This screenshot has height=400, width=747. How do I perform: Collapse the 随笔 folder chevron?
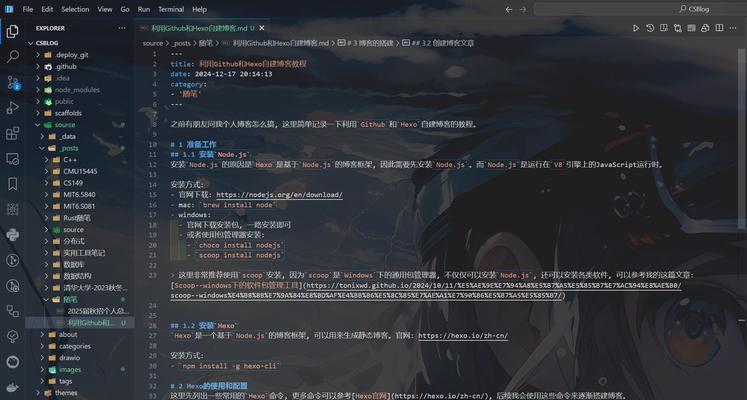coord(46,300)
